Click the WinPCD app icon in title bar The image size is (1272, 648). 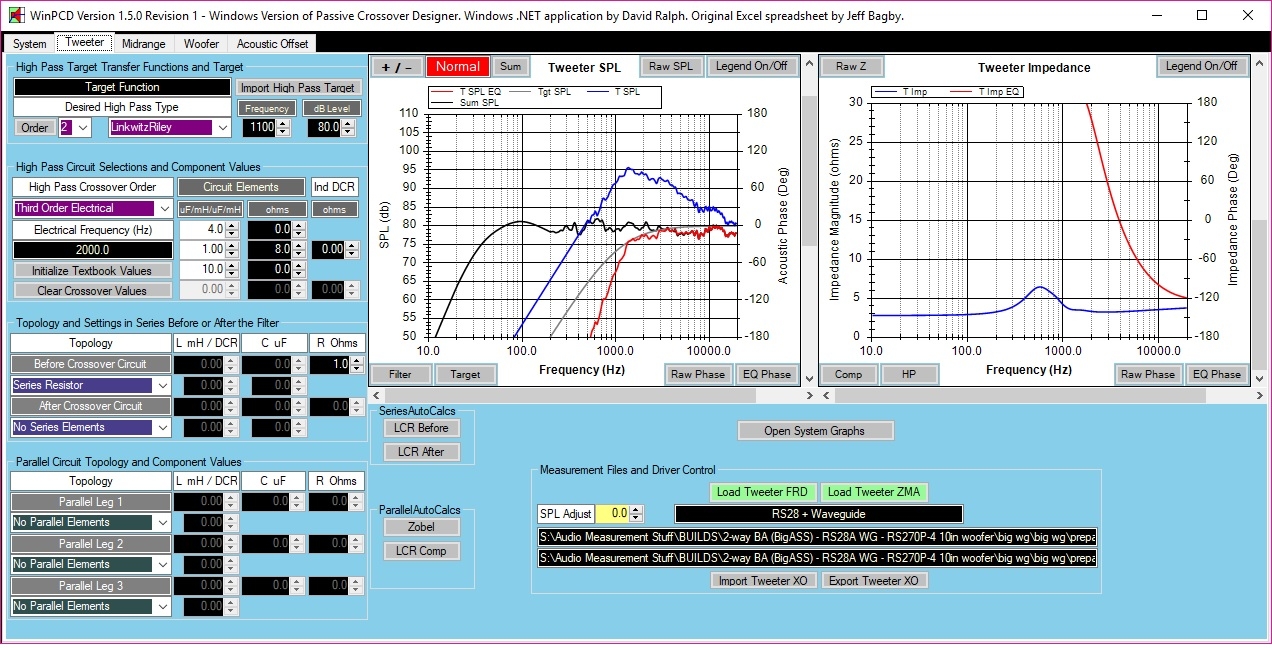click(15, 15)
